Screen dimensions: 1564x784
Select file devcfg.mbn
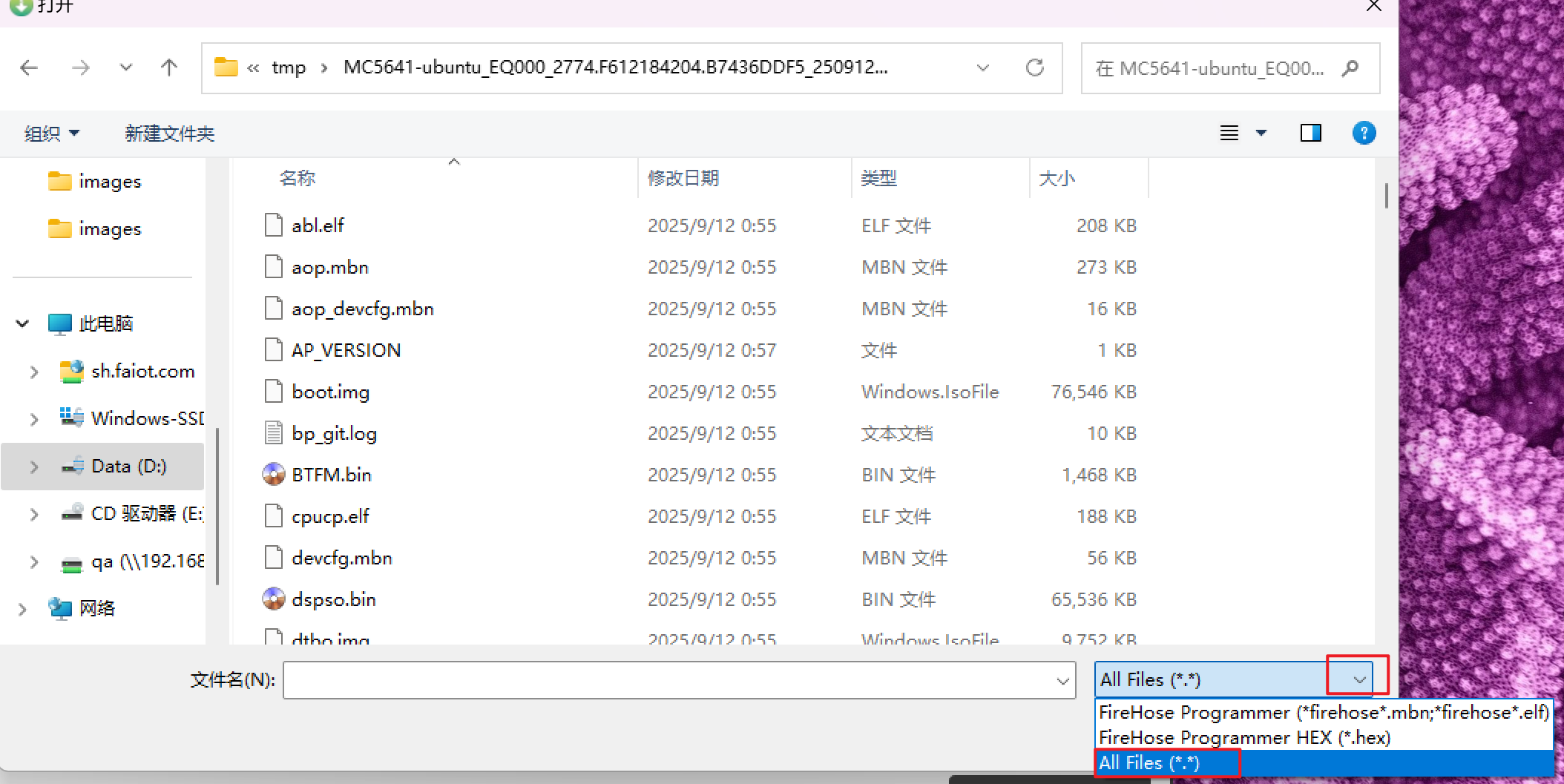coord(342,558)
